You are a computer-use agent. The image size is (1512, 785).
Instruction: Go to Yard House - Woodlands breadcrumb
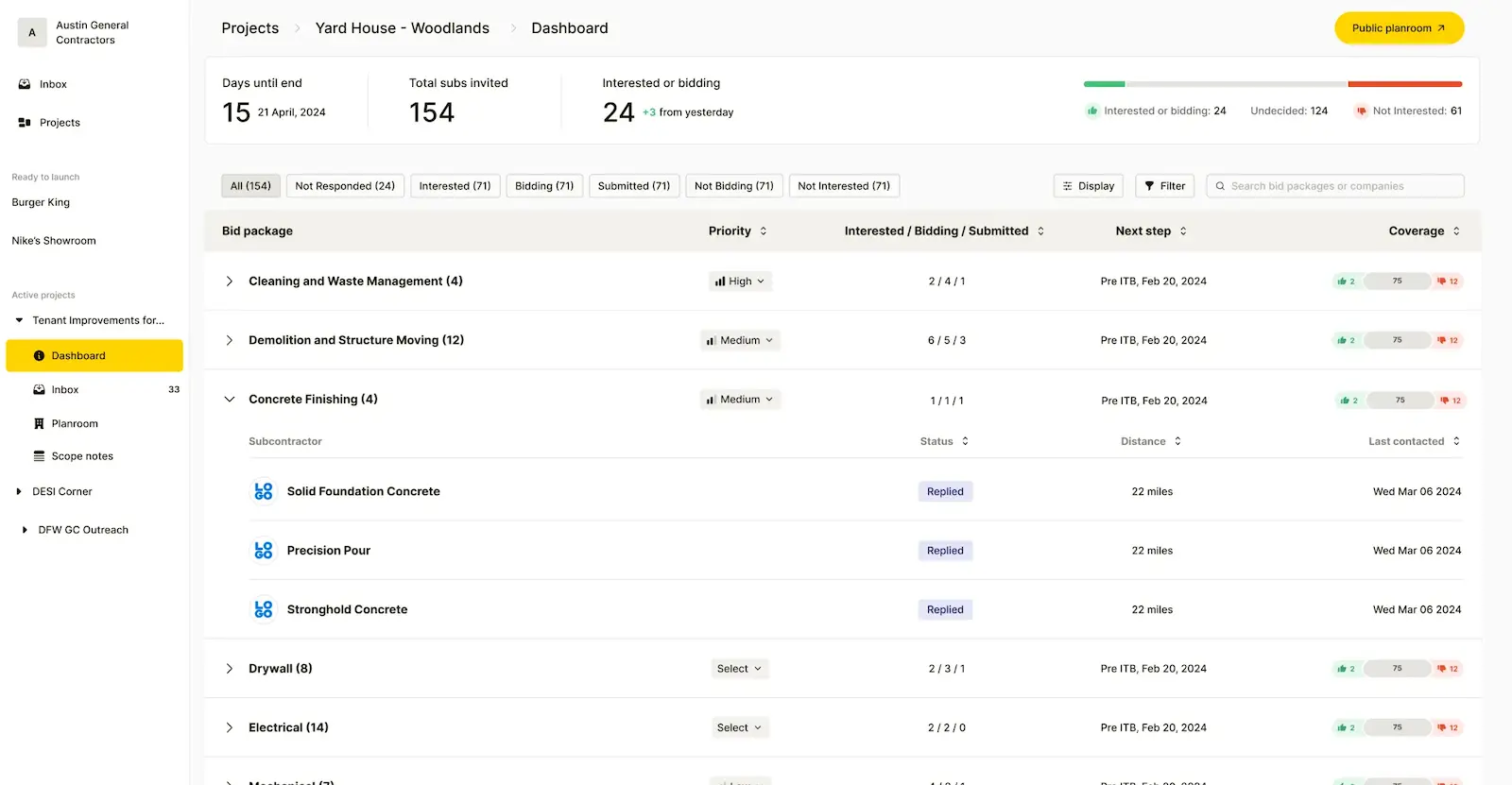(x=403, y=28)
